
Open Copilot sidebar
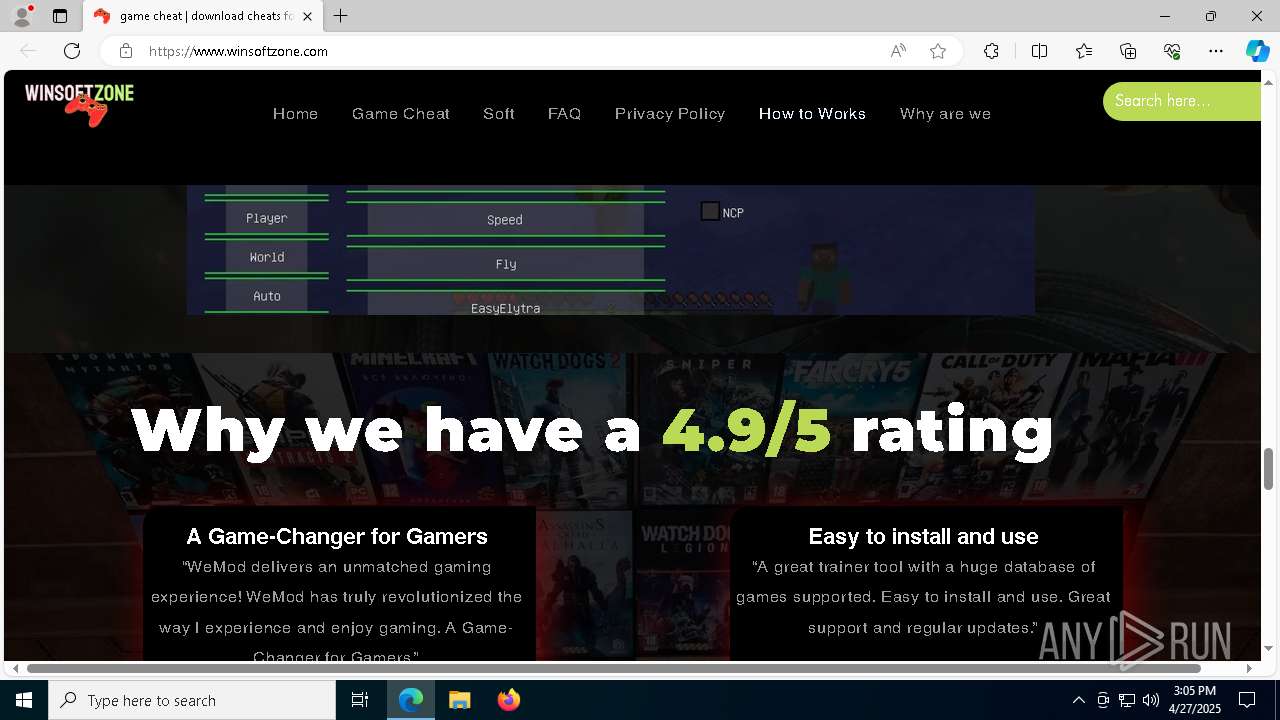[x=1257, y=51]
